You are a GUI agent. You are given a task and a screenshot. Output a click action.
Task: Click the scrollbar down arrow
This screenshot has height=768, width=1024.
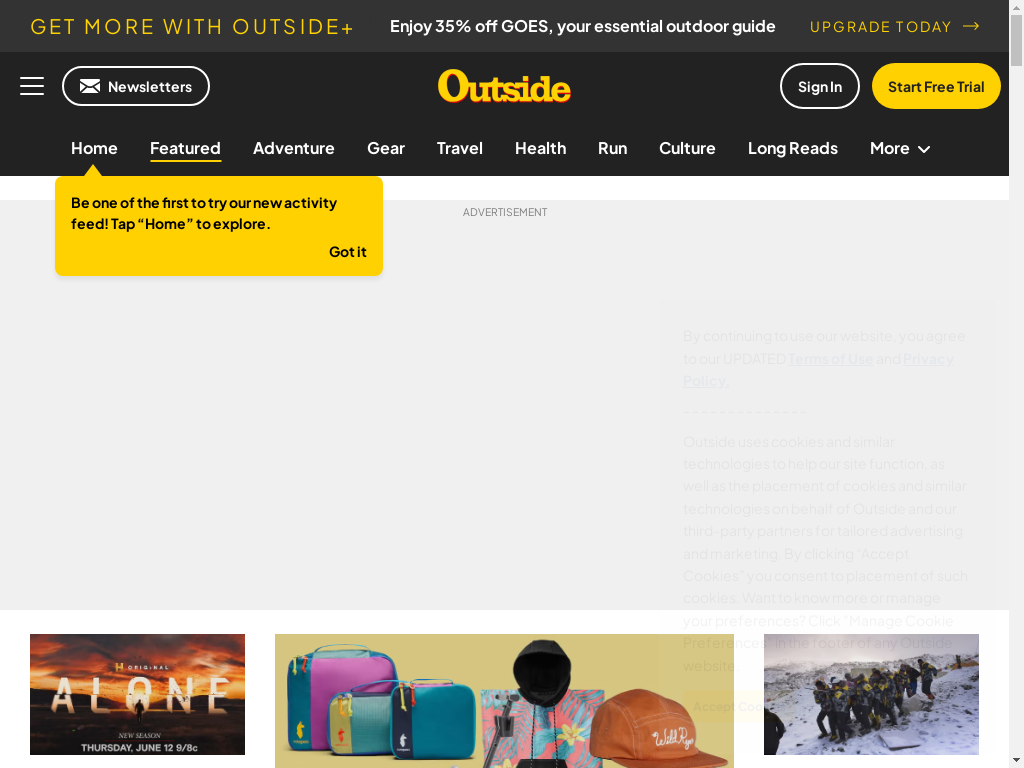[1016, 761]
